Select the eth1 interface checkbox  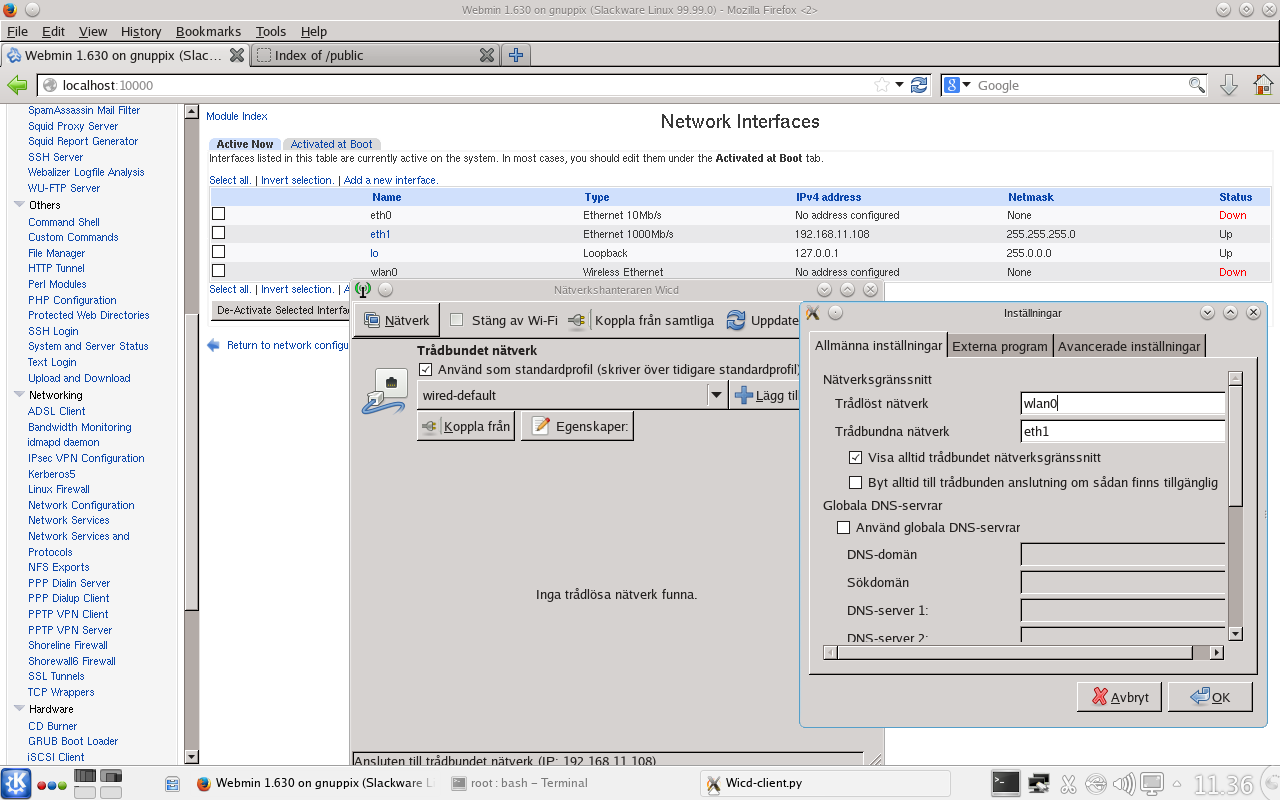click(x=218, y=233)
